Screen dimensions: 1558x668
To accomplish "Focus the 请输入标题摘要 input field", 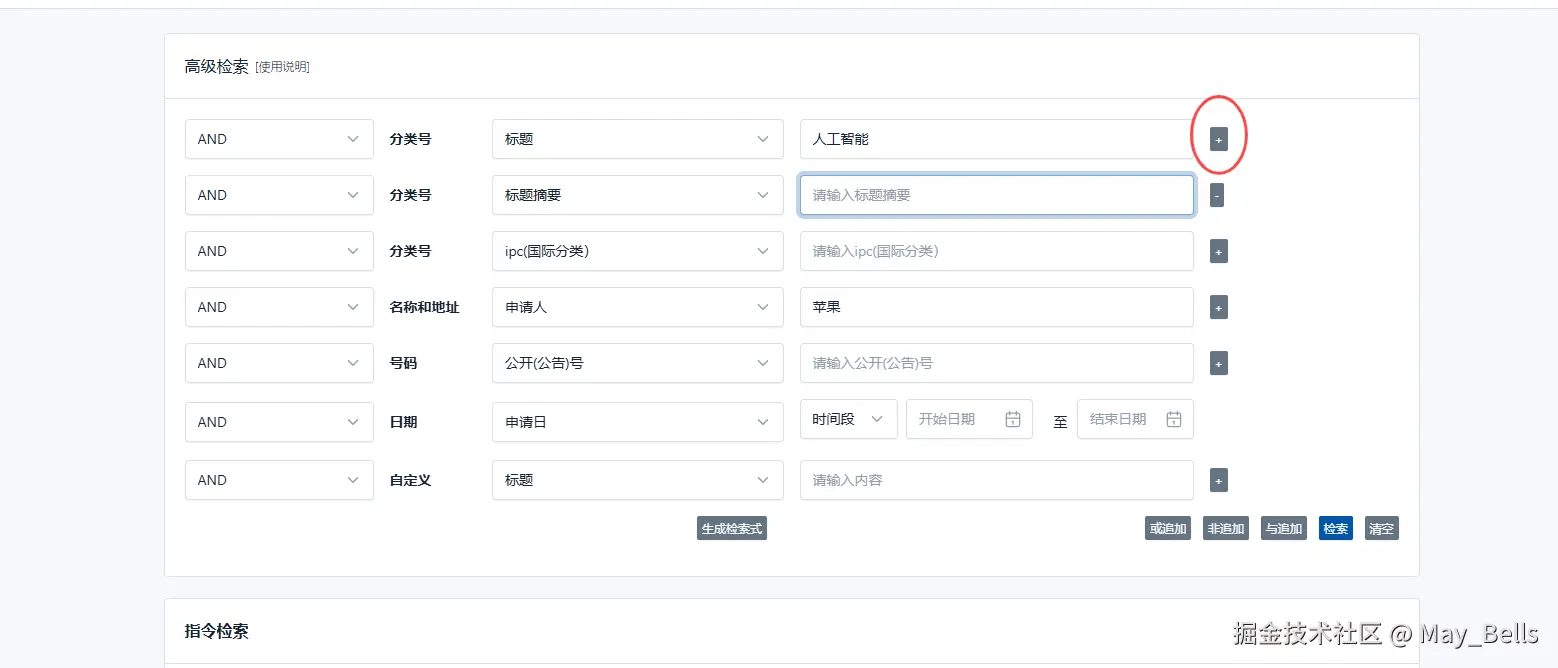I will click(997, 195).
